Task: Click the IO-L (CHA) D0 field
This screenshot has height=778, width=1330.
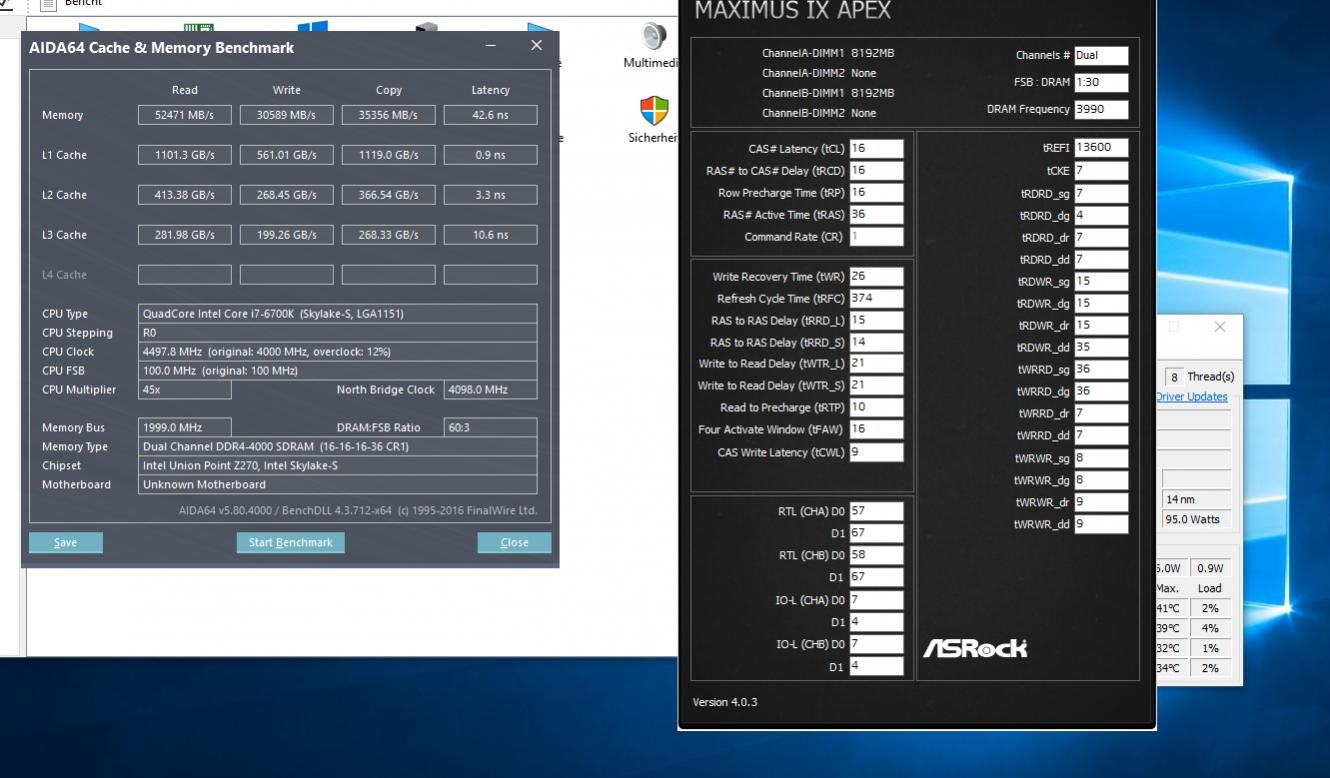Action: 876,600
